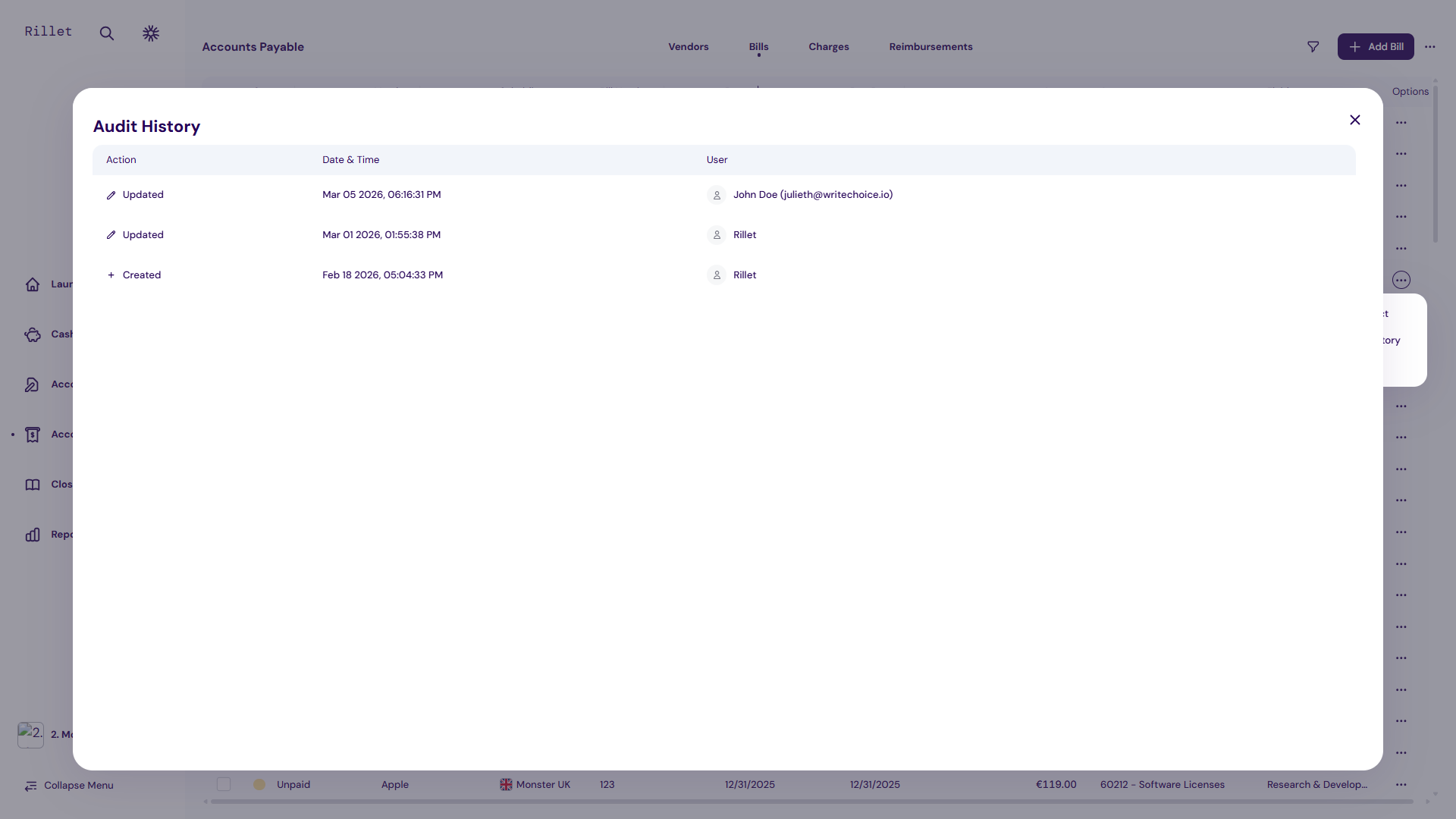Image resolution: width=1456 pixels, height=819 pixels.
Task: Click the Date & Time column header
Action: click(x=350, y=160)
